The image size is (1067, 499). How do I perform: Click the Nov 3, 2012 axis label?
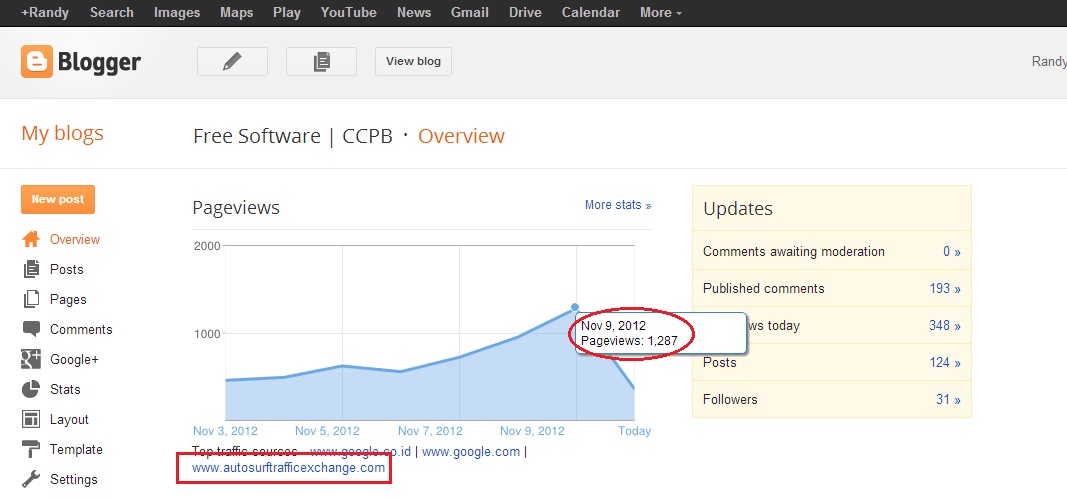click(225, 431)
